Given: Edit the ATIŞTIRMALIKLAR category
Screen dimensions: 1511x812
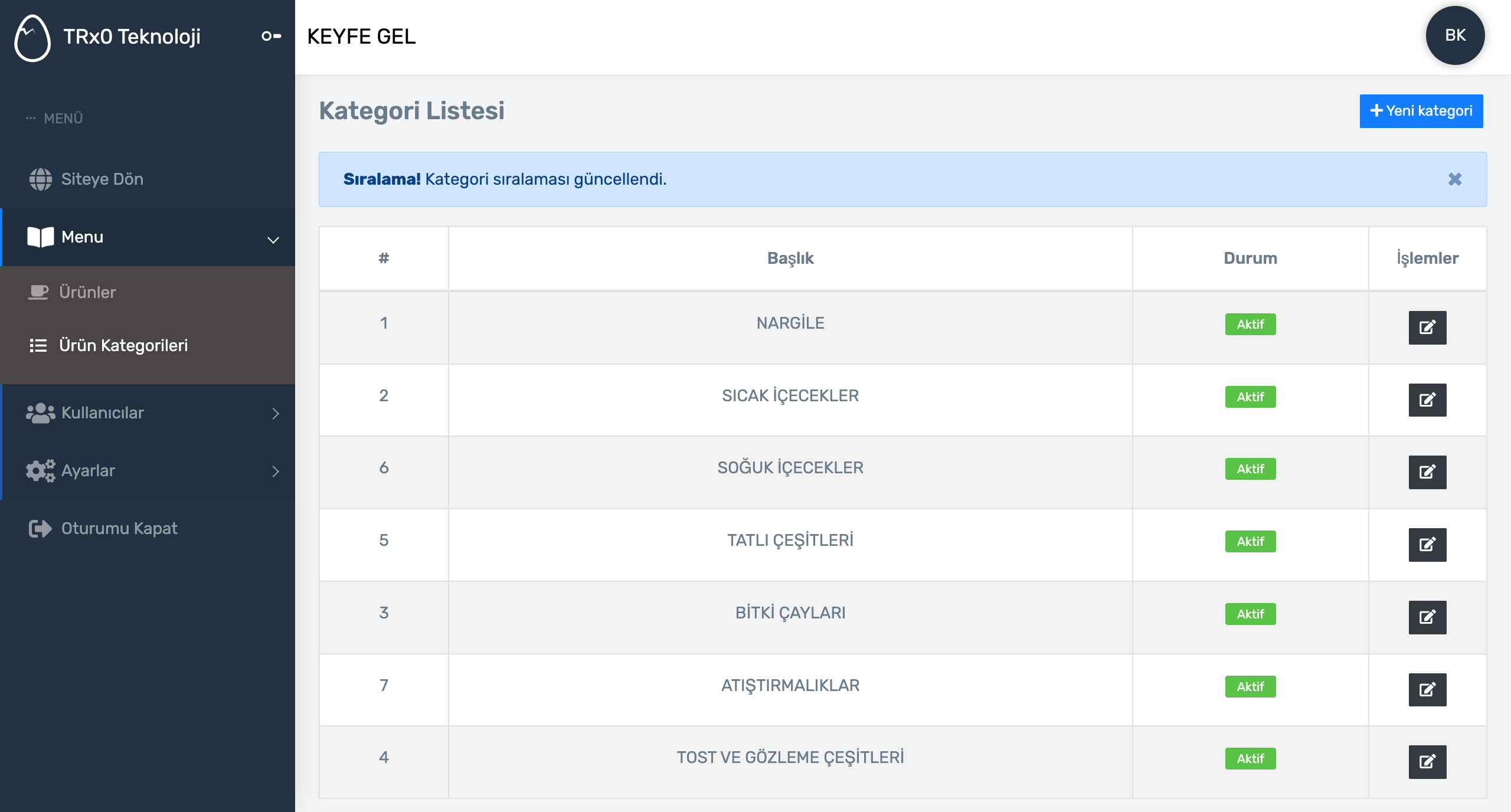Looking at the screenshot, I should click(1427, 690).
